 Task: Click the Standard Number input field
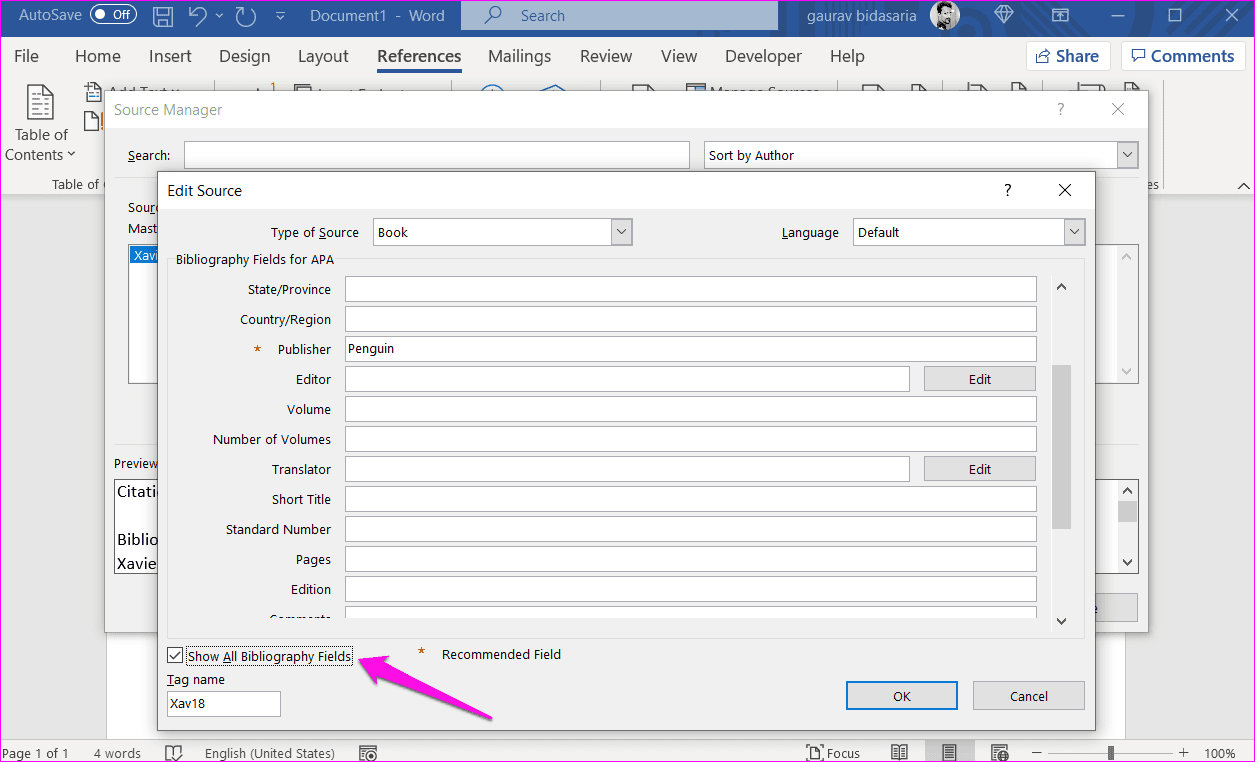pos(691,529)
